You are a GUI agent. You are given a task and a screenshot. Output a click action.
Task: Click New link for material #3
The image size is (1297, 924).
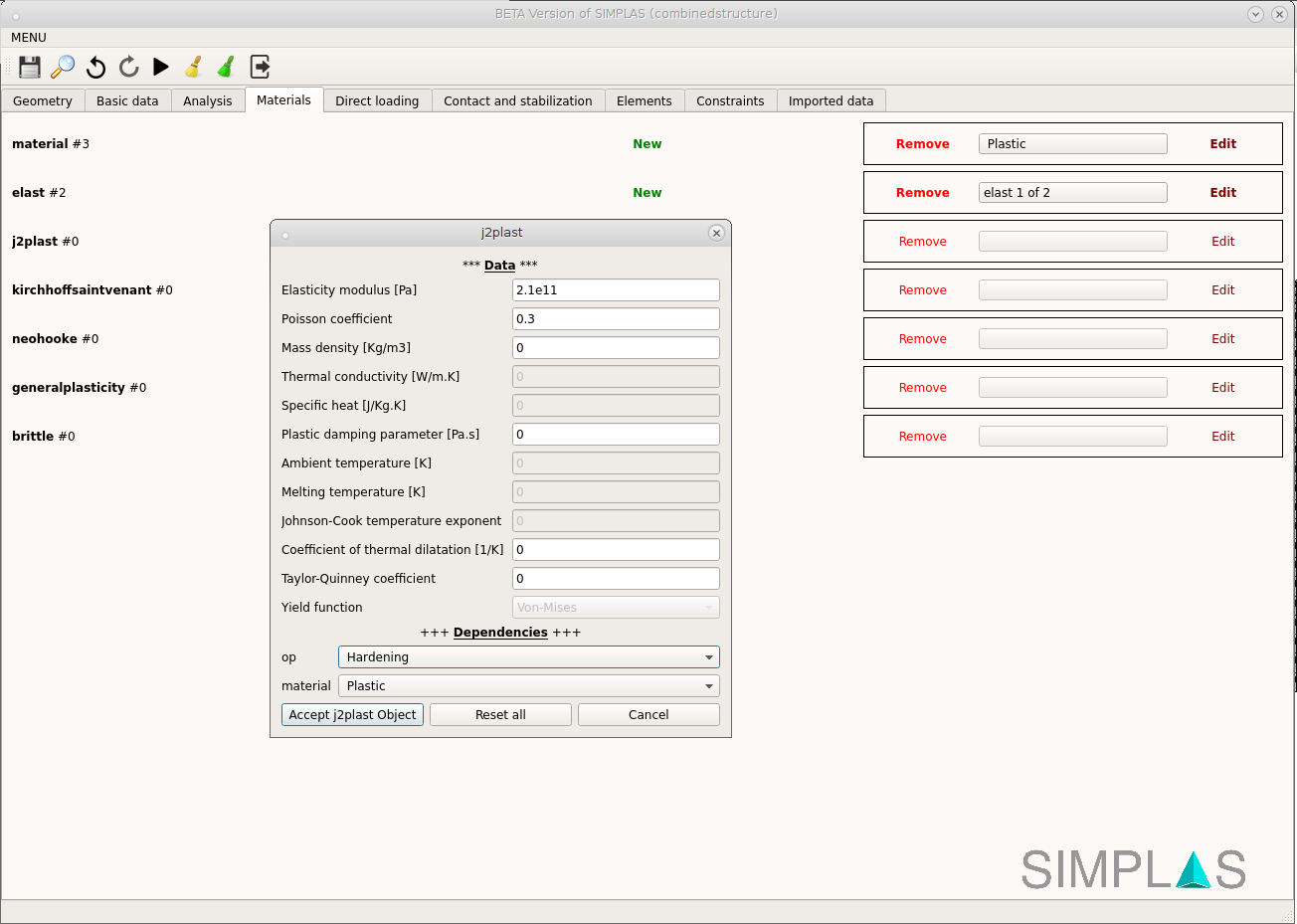coord(647,144)
